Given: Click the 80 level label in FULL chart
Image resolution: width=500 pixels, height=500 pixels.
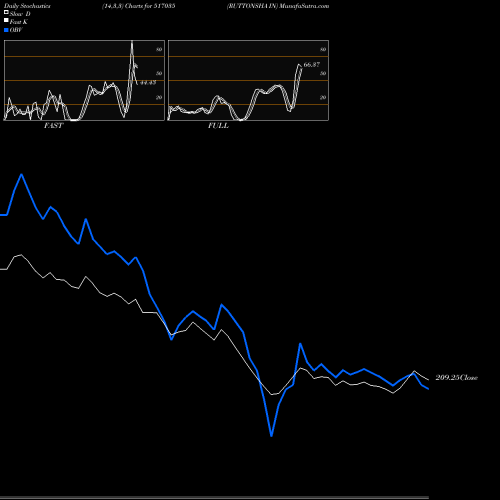Looking at the screenshot, I should click(x=323, y=49).
